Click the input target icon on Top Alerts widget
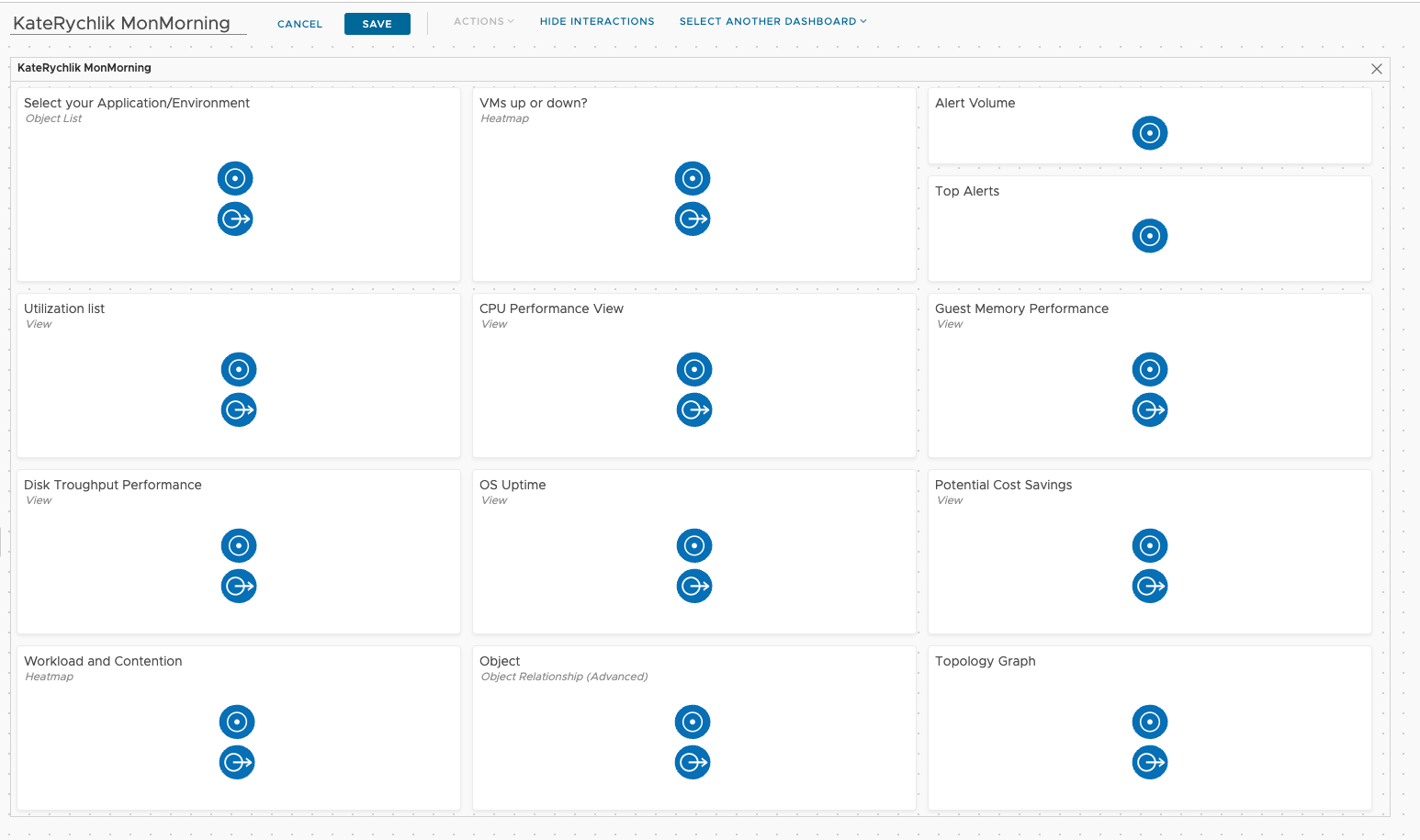Screen dimensions: 1420x840 coord(1149,236)
